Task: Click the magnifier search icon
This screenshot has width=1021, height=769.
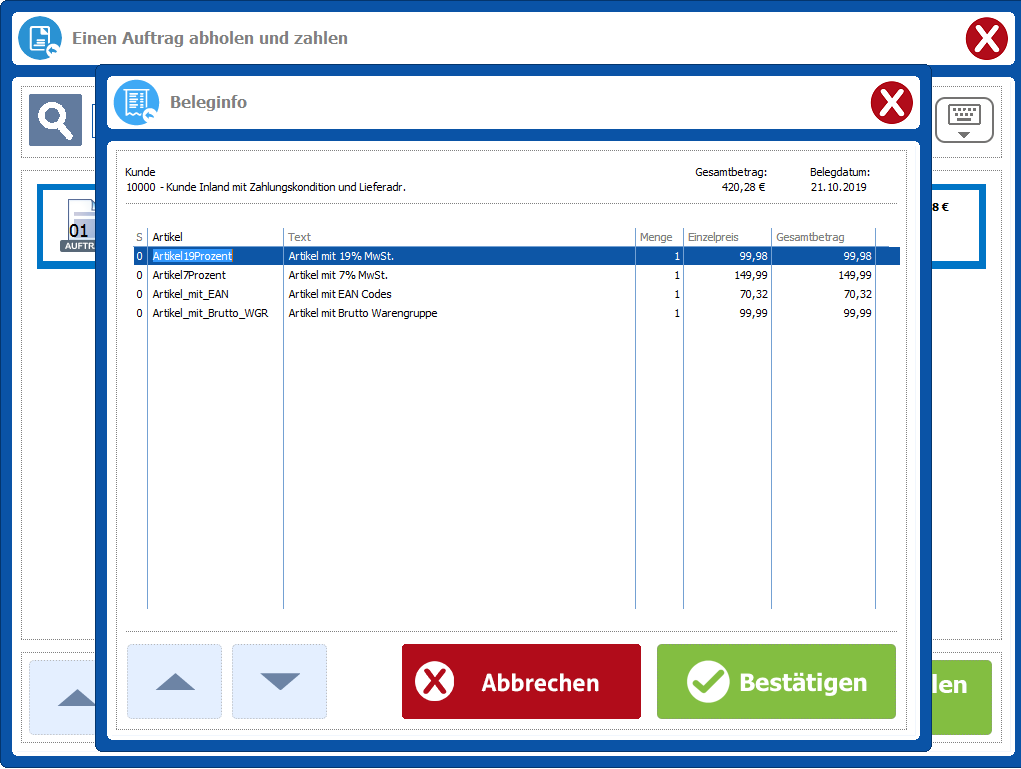Action: pos(55,120)
